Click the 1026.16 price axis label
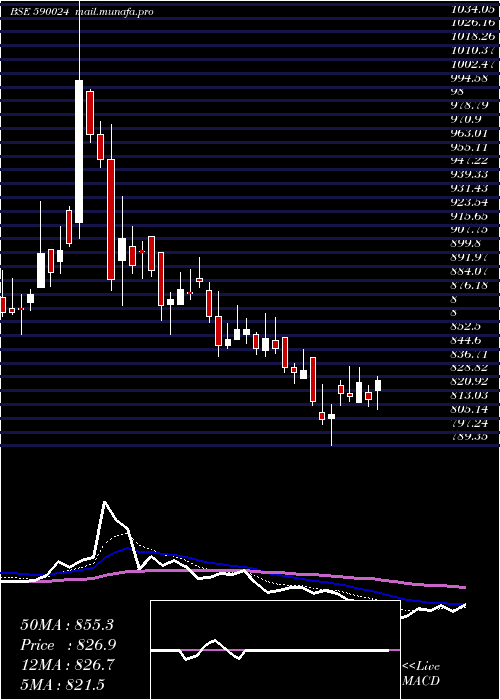The height and width of the screenshot is (700, 500). pyautogui.click(x=474, y=22)
